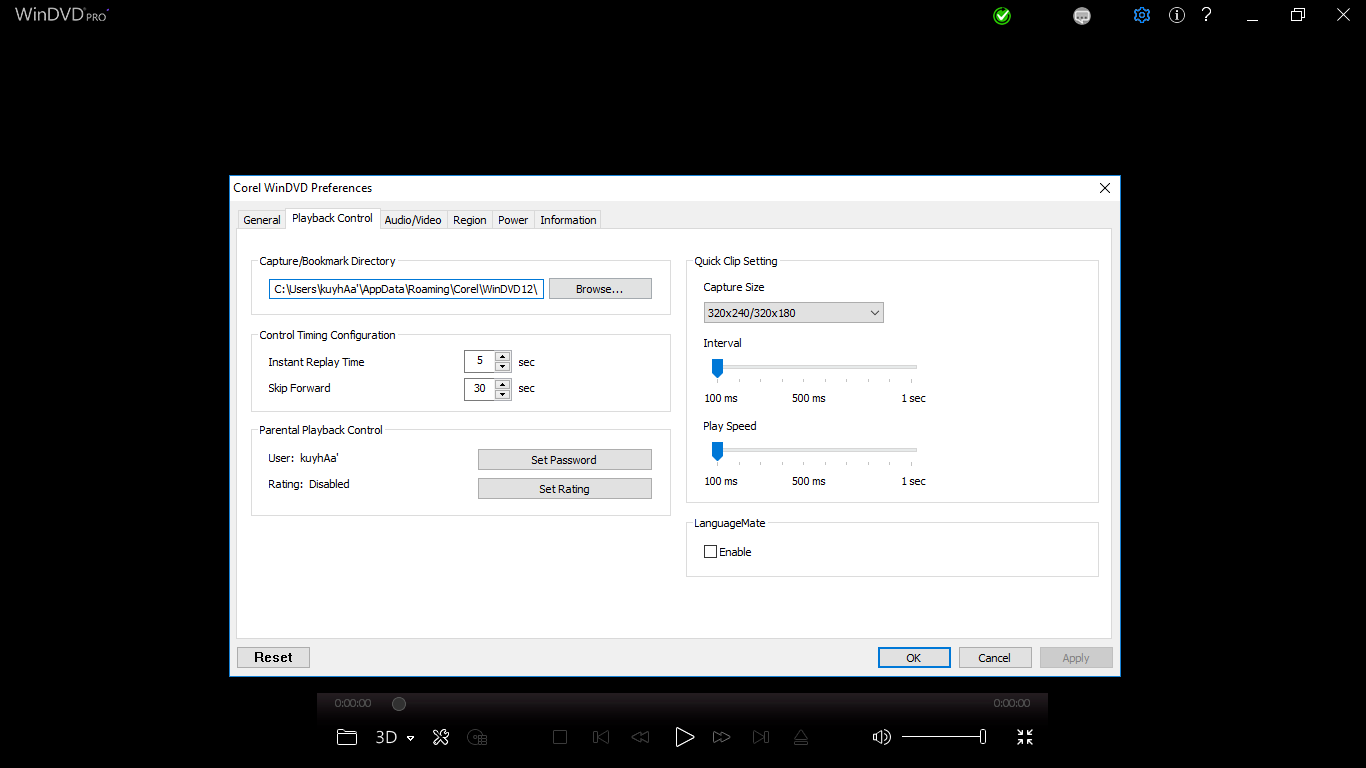Open the gray message notification icon
The image size is (1366, 768).
(x=1082, y=16)
